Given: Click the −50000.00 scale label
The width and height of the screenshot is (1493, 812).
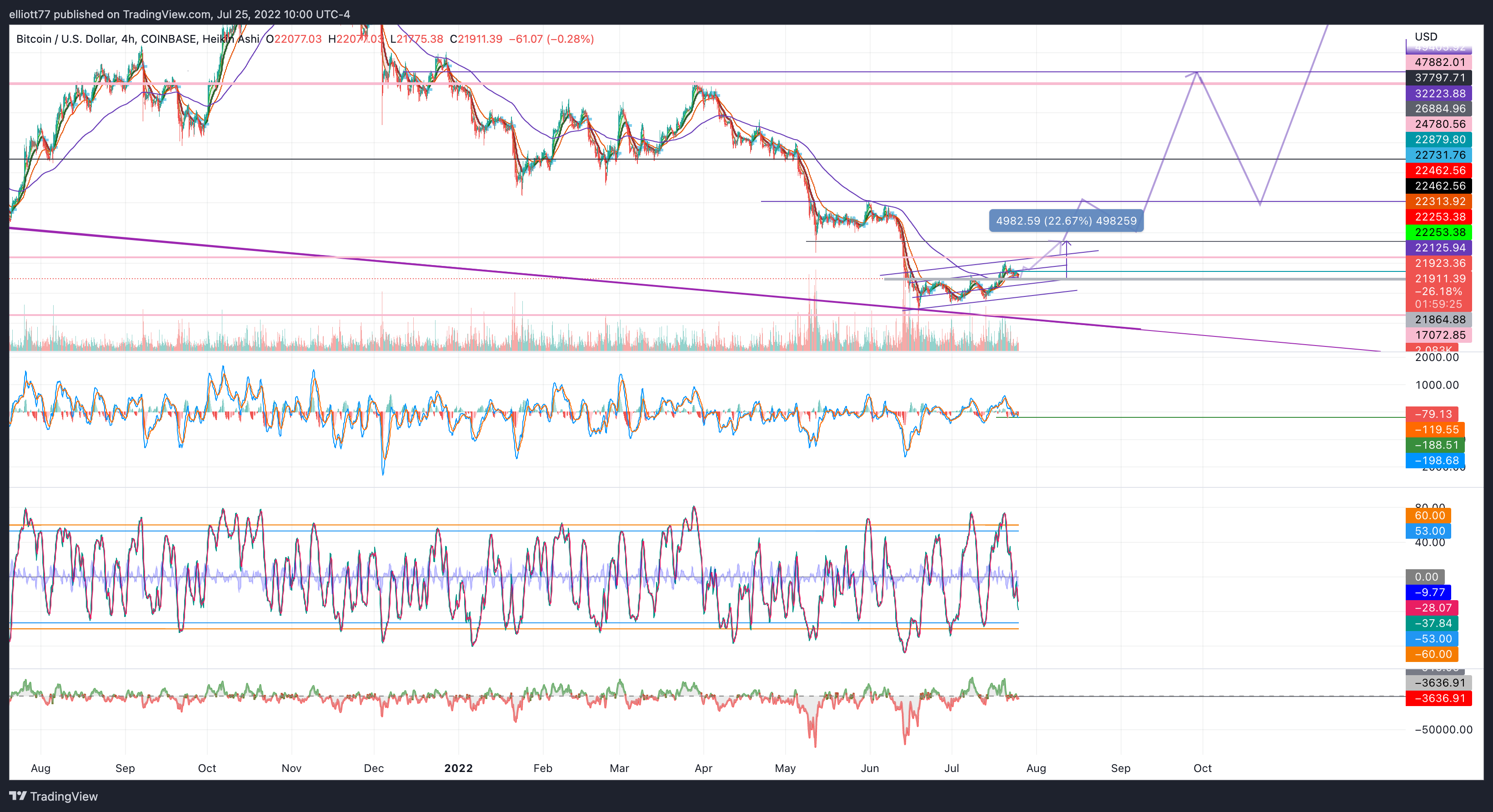Looking at the screenshot, I should pyautogui.click(x=1443, y=730).
